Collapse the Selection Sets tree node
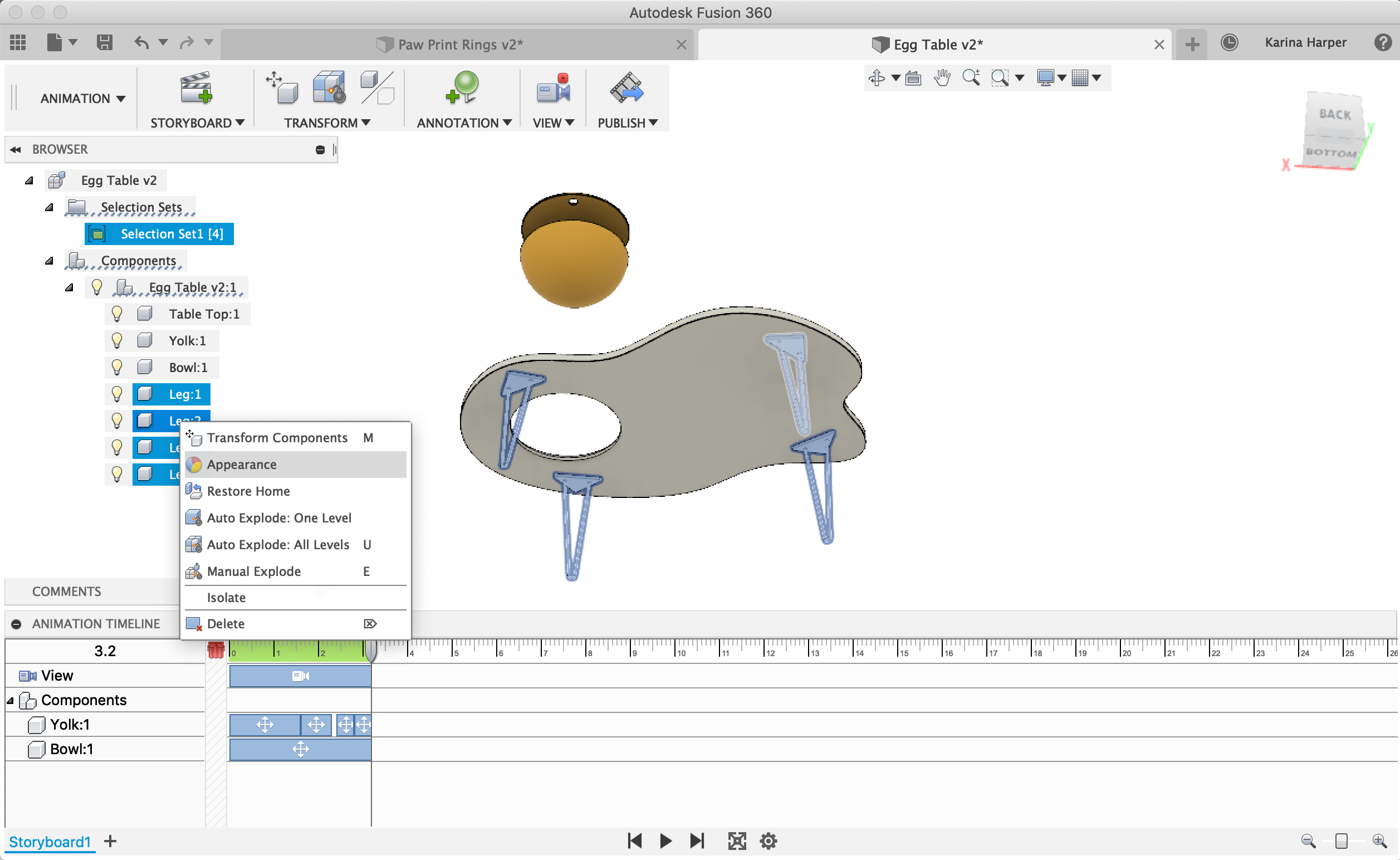This screenshot has width=1400, height=860. (x=50, y=207)
